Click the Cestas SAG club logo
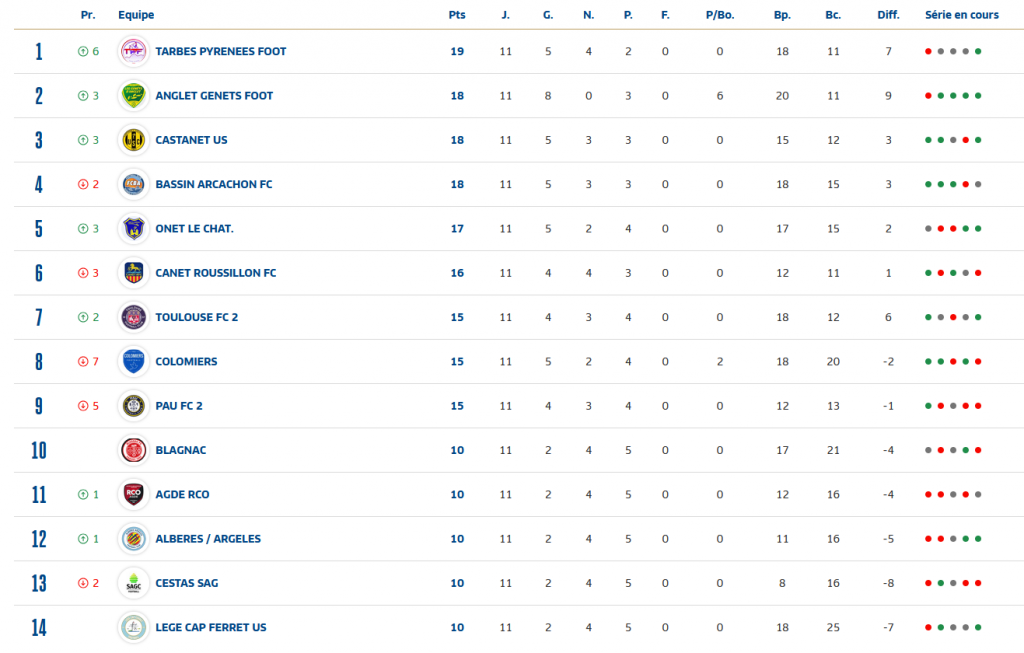 (133, 583)
